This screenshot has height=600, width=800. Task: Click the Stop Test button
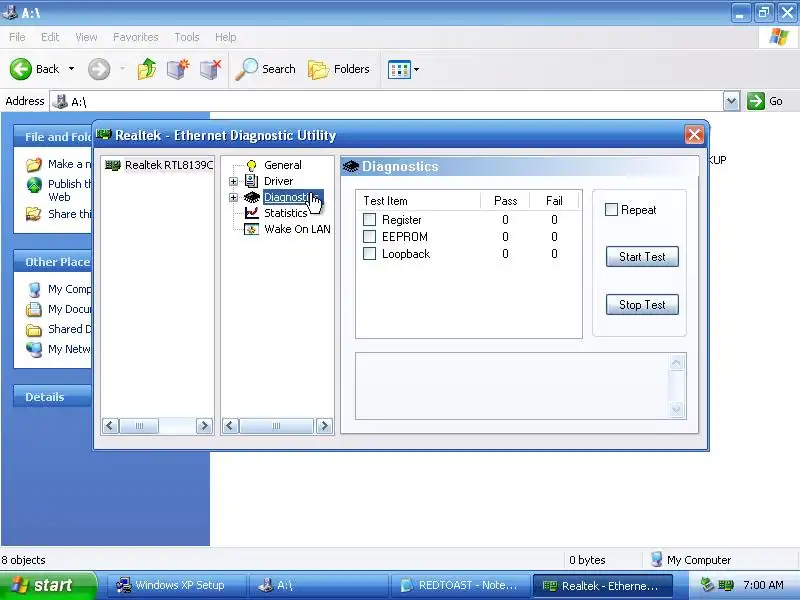click(x=642, y=305)
